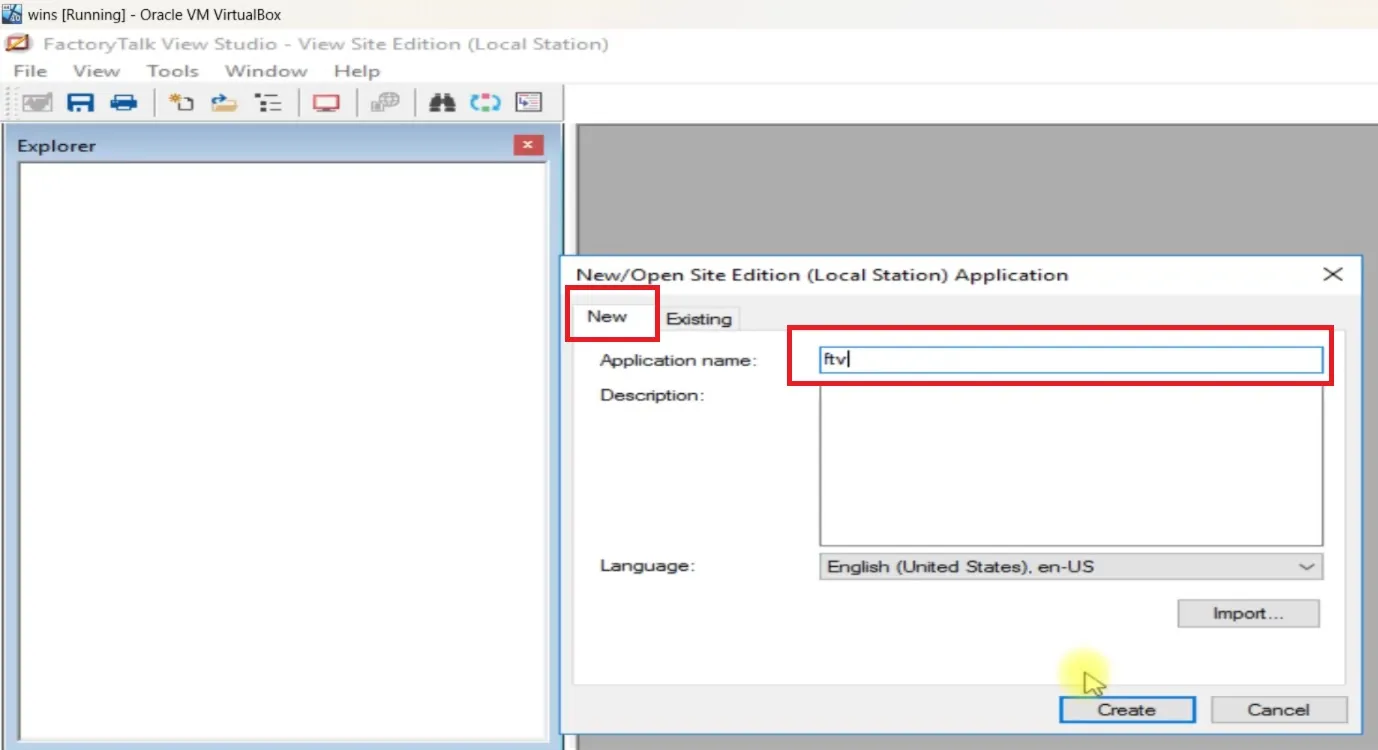Cancel the new application dialog
This screenshot has height=750, width=1378.
point(1279,709)
